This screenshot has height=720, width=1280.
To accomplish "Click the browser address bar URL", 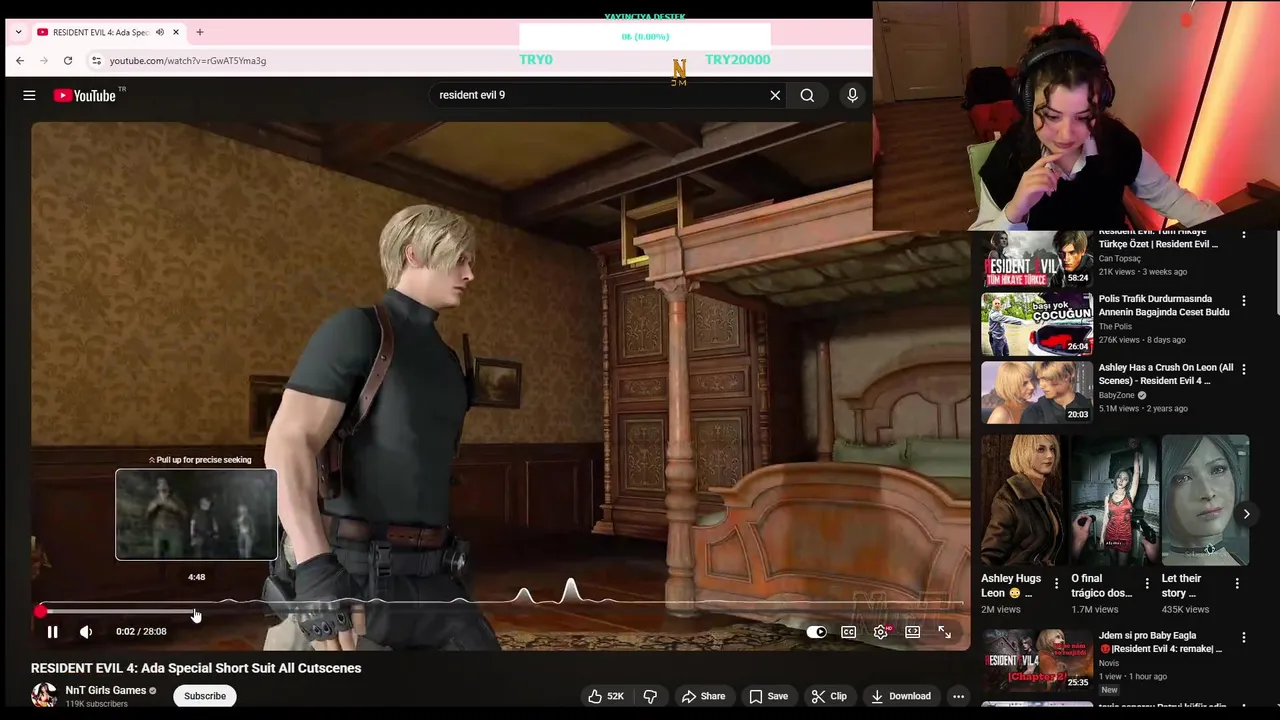I will click(188, 61).
